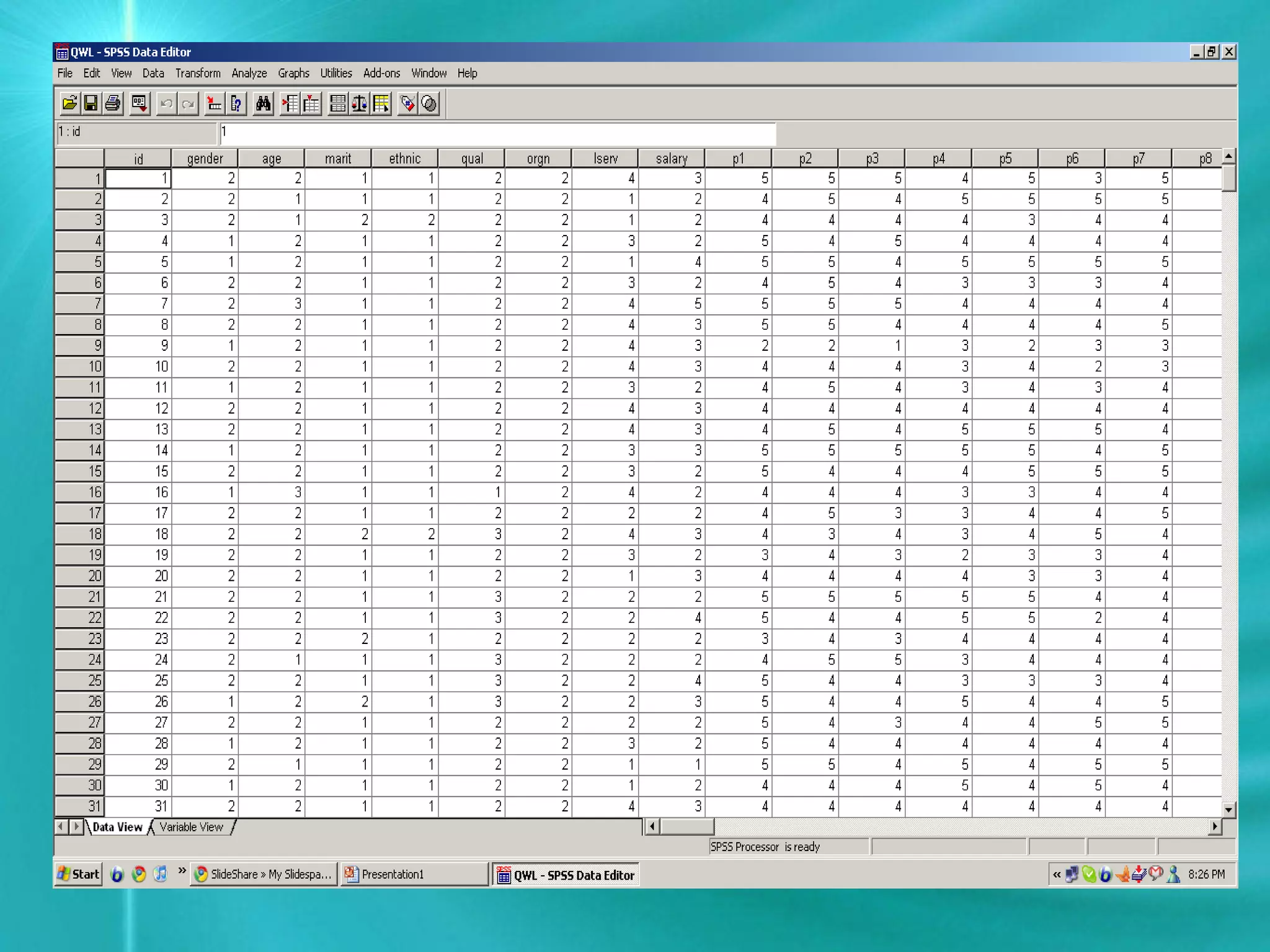The height and width of the screenshot is (952, 1270).
Task: Open the Transform menu
Action: [x=198, y=73]
